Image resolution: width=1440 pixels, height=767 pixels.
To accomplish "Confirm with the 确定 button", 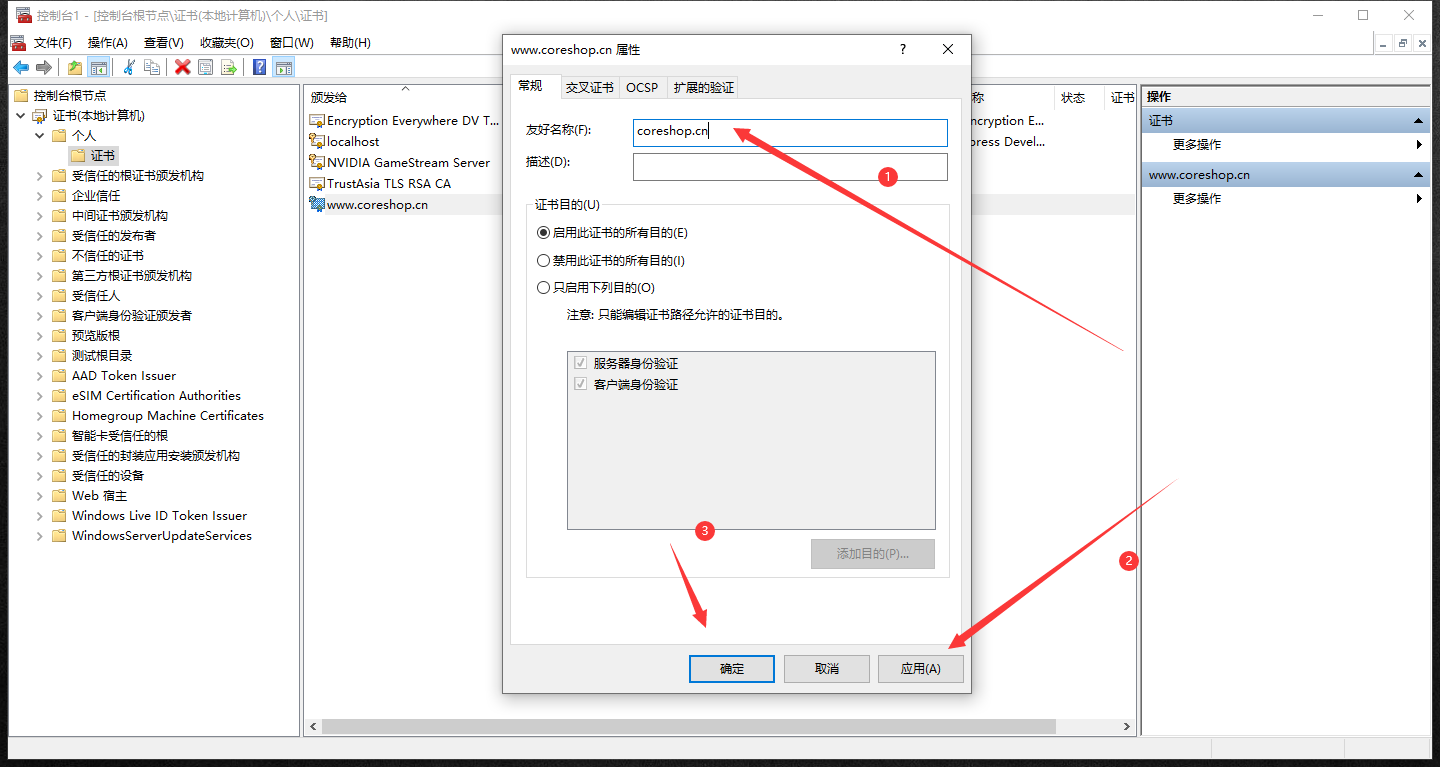I will [x=731, y=669].
